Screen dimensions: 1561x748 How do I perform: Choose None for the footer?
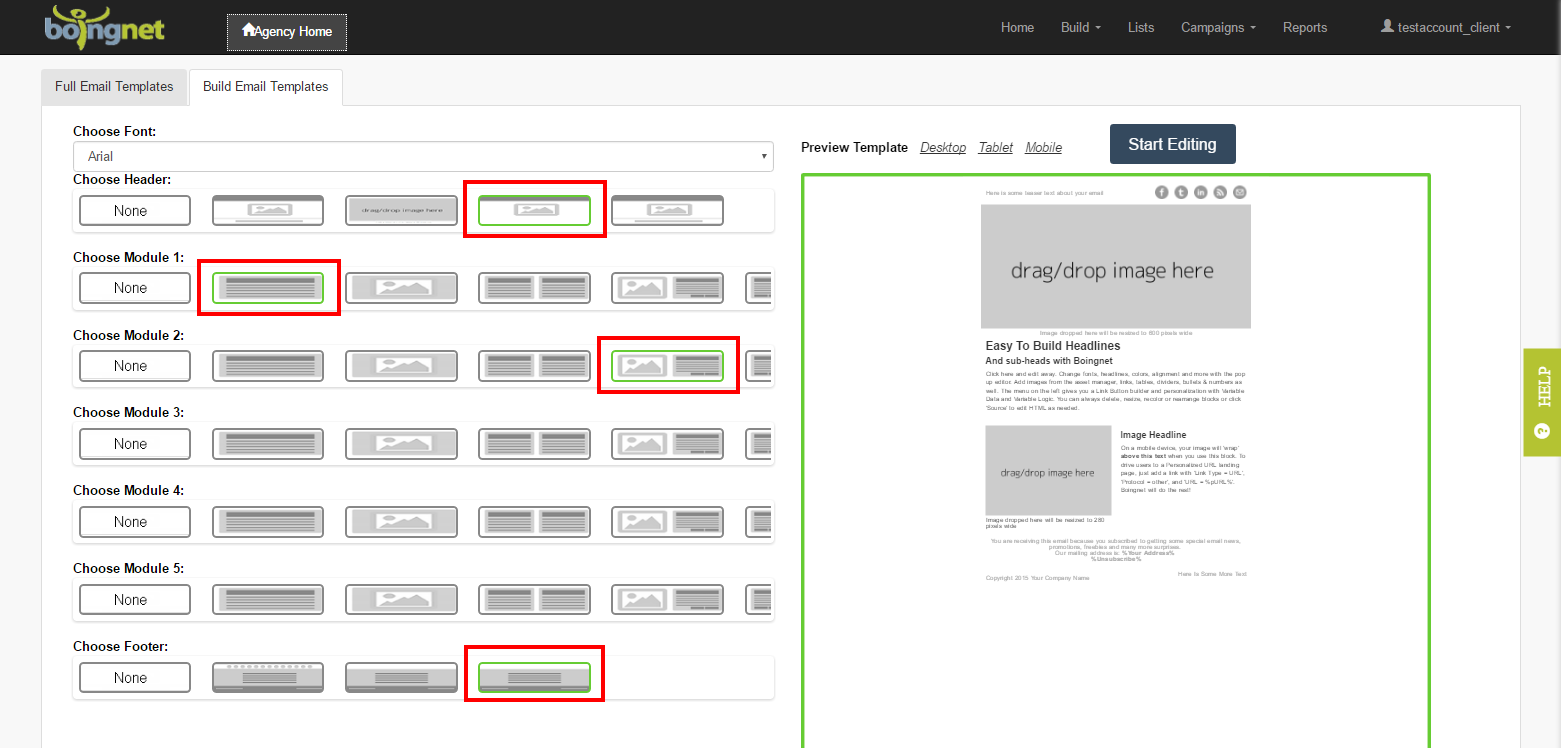[x=134, y=678]
